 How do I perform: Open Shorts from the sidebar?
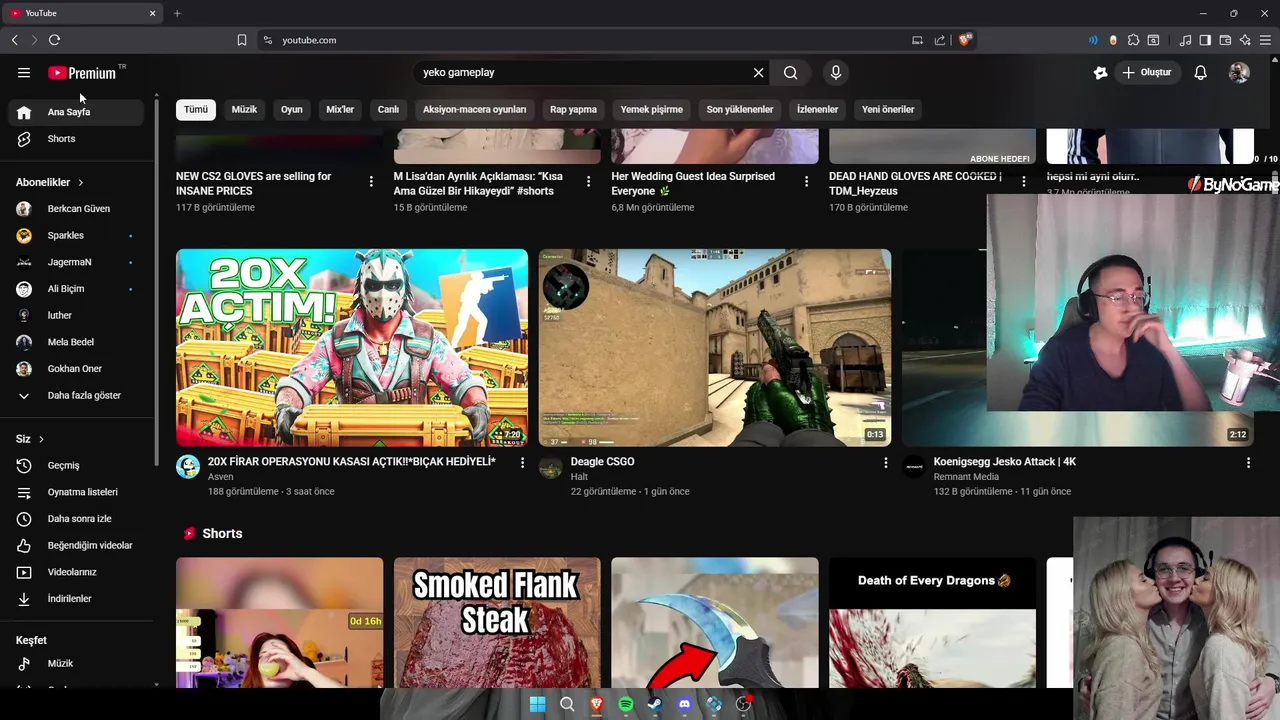(x=77, y=139)
